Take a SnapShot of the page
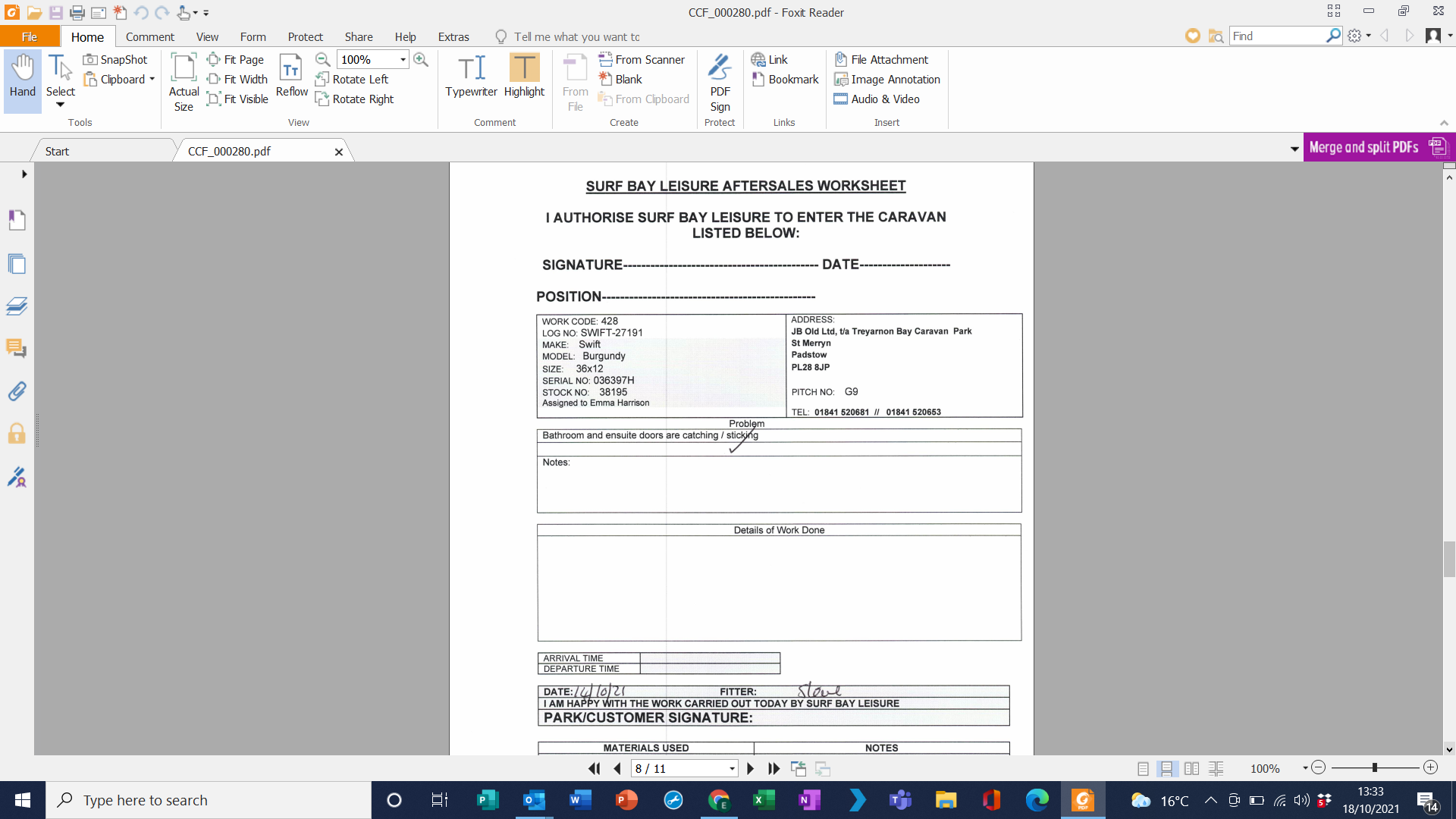The height and width of the screenshot is (819, 1456). pyautogui.click(x=115, y=60)
